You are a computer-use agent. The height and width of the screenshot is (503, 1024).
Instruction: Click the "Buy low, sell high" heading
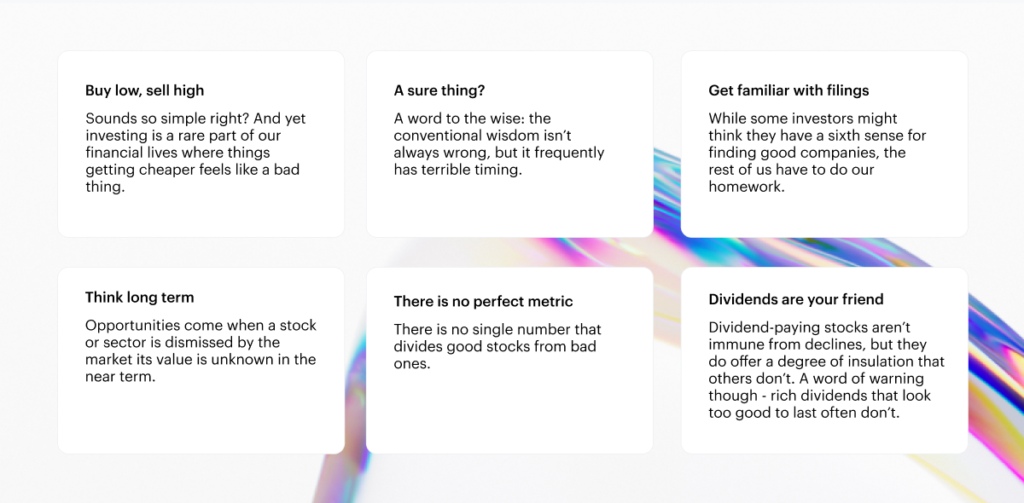[x=144, y=91]
